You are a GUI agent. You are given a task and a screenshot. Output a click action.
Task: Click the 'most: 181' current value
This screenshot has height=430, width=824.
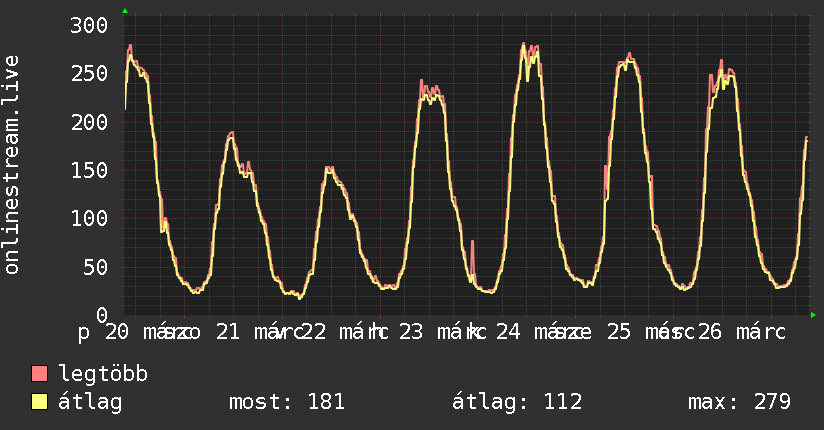(287, 402)
